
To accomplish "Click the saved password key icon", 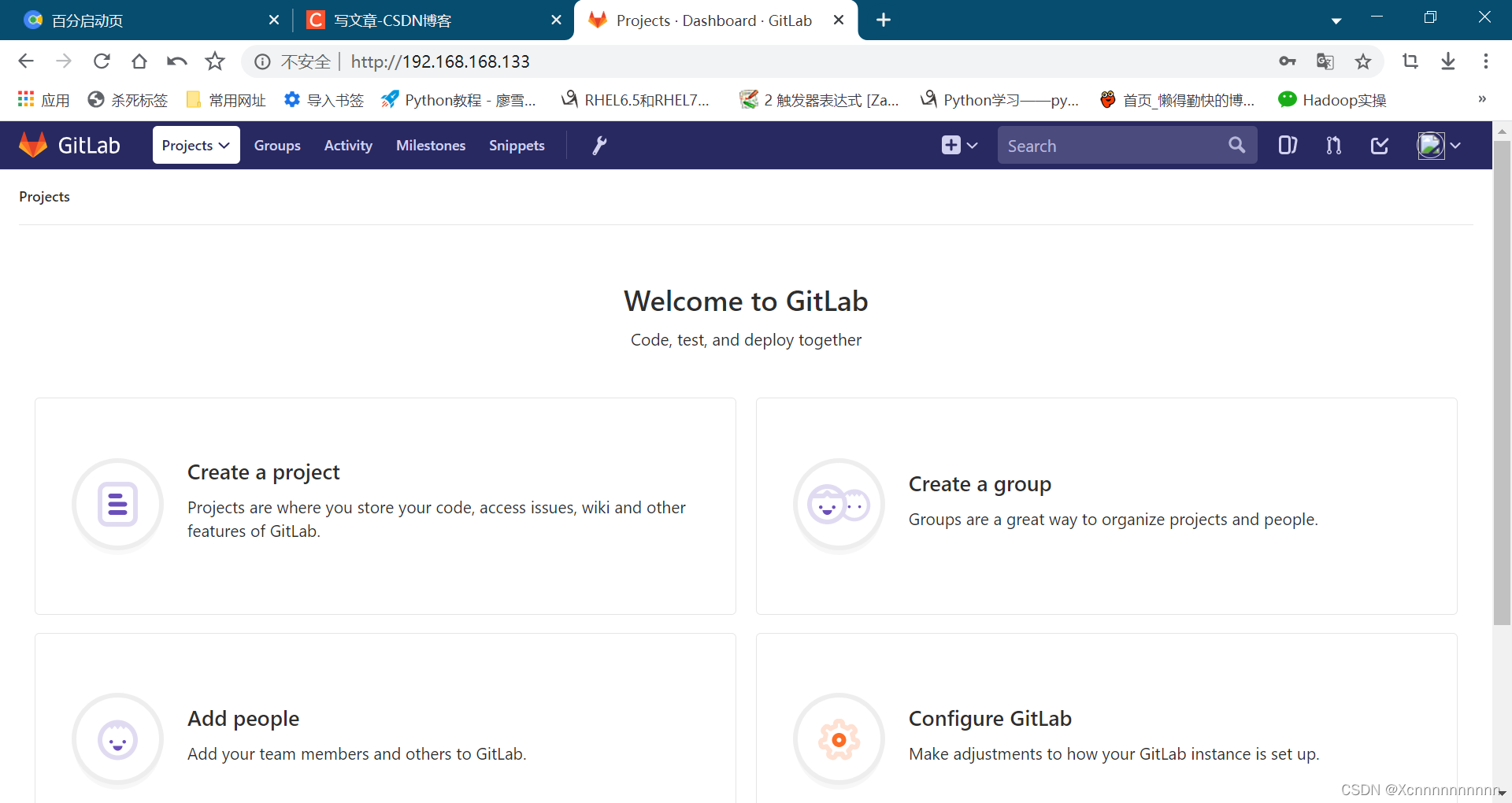I will click(1288, 61).
